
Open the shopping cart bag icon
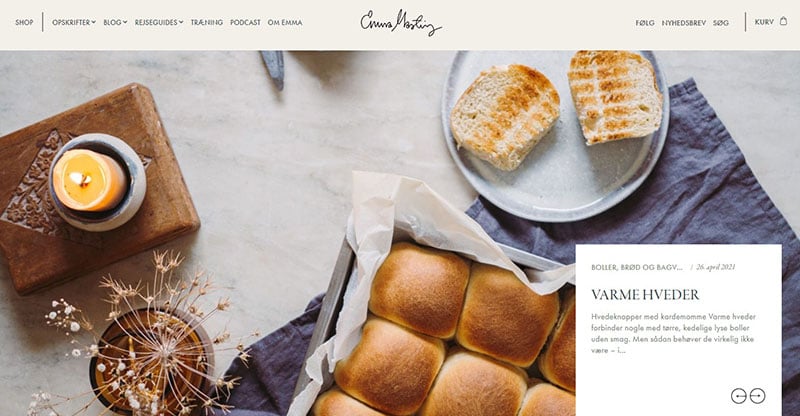point(783,21)
